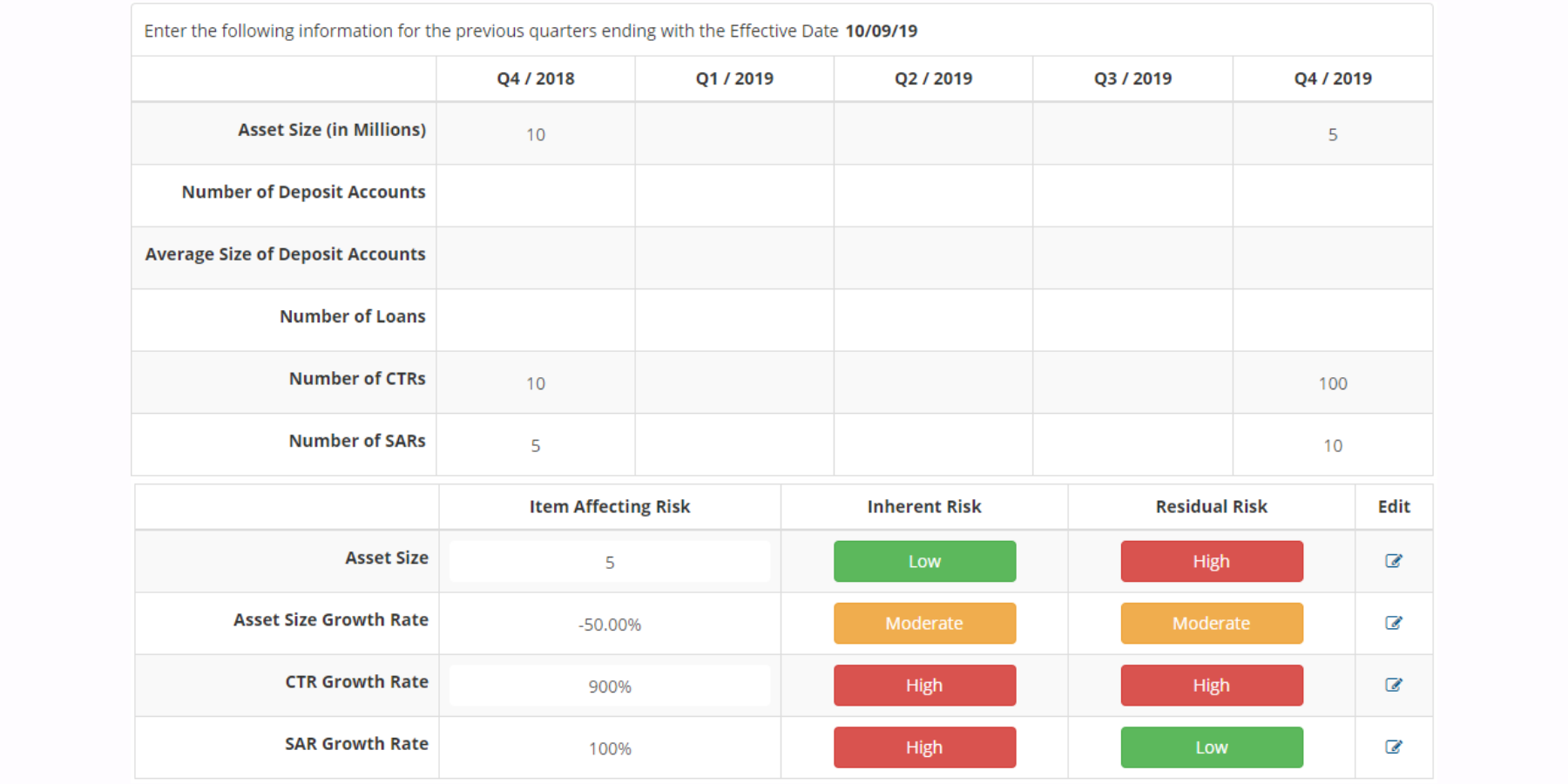Image resolution: width=1568 pixels, height=784 pixels.
Task: Select Asset Size Q1 / 2019 cell
Action: [x=734, y=134]
